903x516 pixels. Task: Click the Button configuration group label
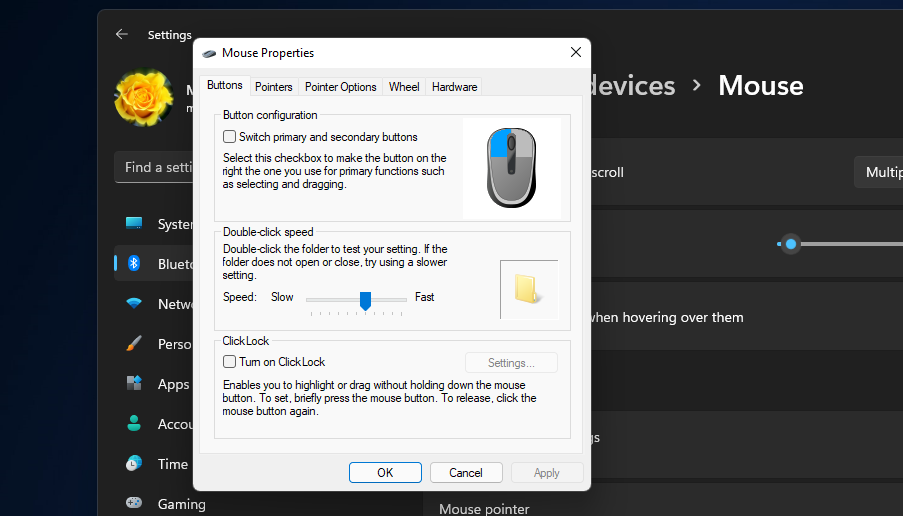tap(270, 115)
